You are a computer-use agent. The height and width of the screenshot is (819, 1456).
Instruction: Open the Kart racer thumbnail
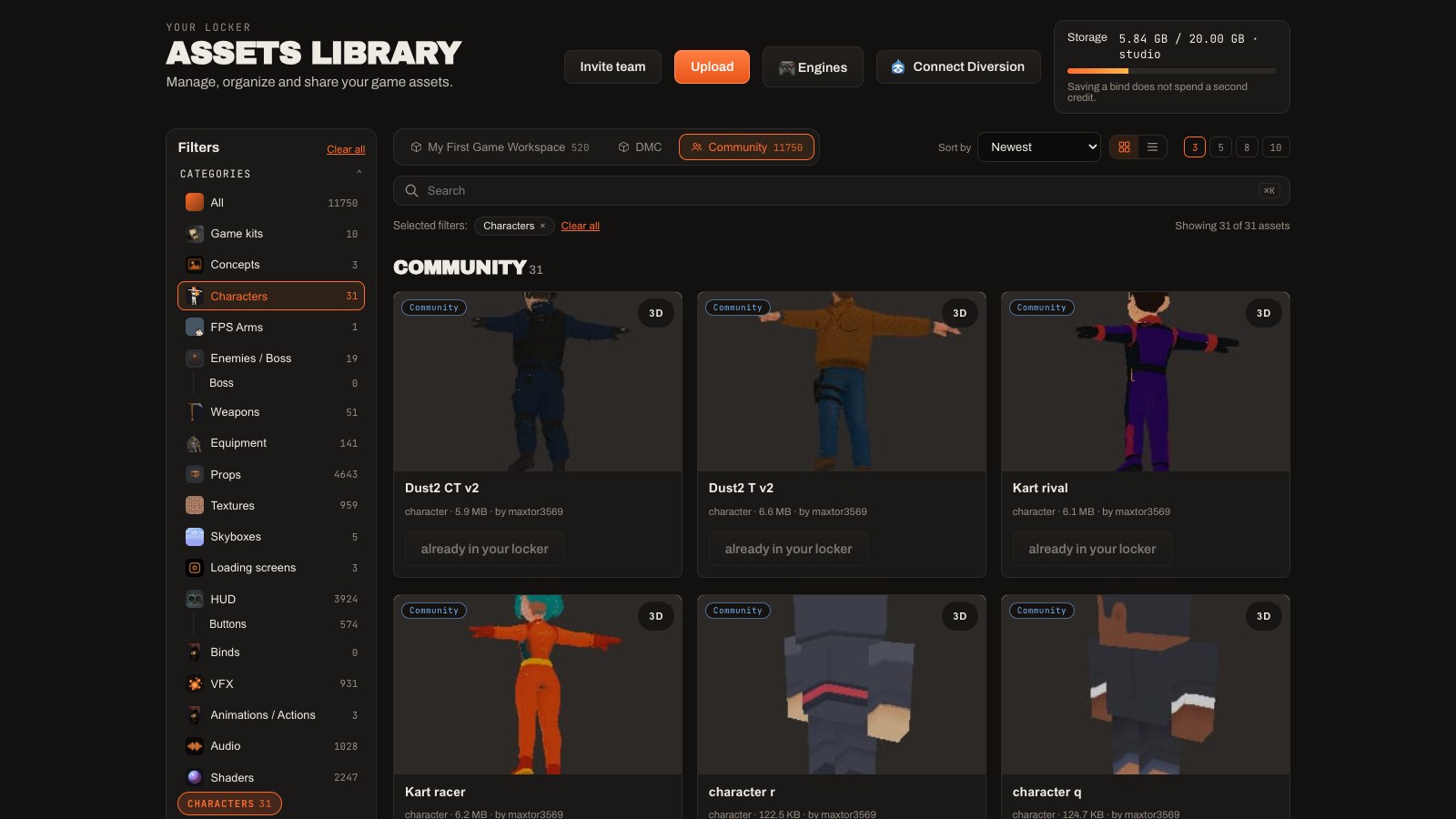pyautogui.click(x=538, y=684)
